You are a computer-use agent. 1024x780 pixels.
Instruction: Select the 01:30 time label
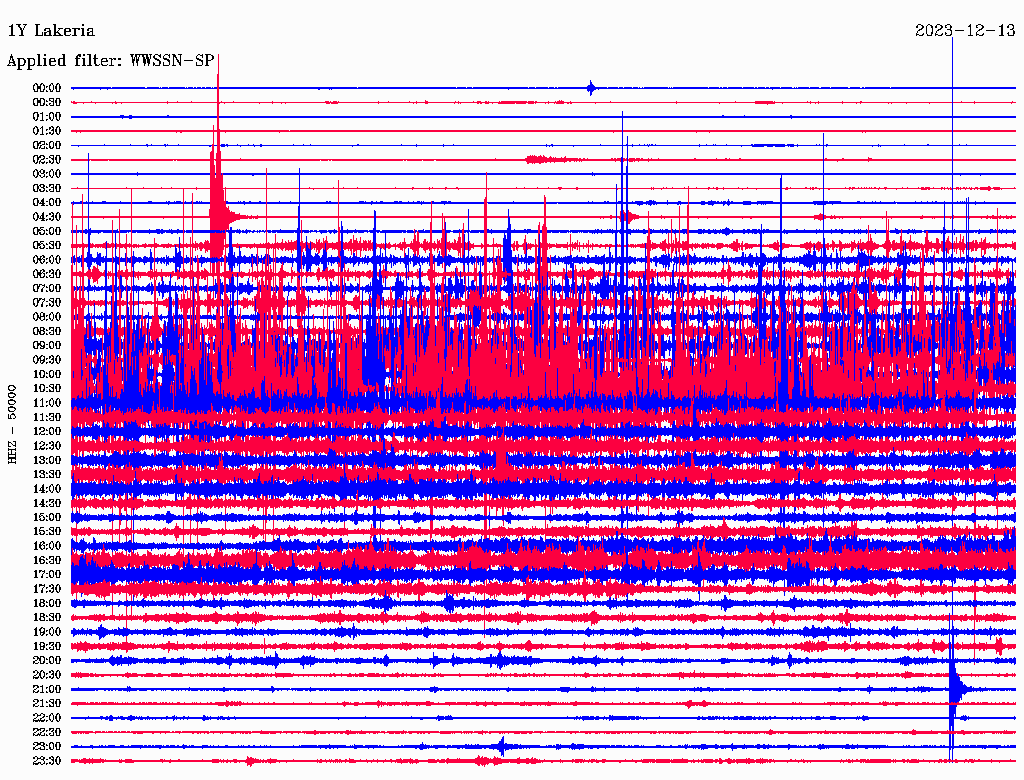point(47,131)
